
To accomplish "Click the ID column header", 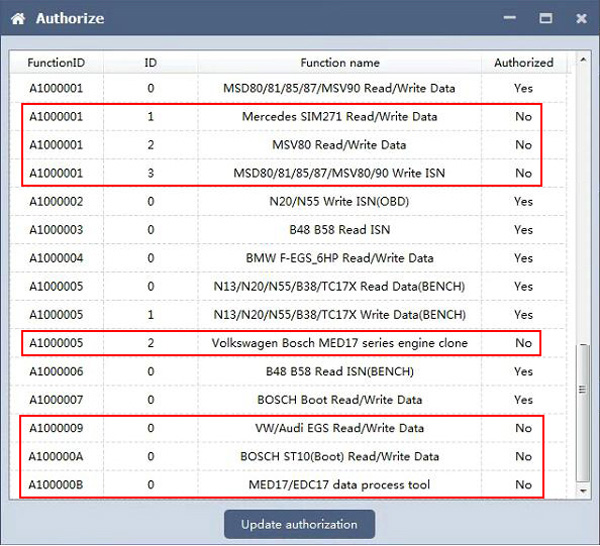I will click(150, 63).
